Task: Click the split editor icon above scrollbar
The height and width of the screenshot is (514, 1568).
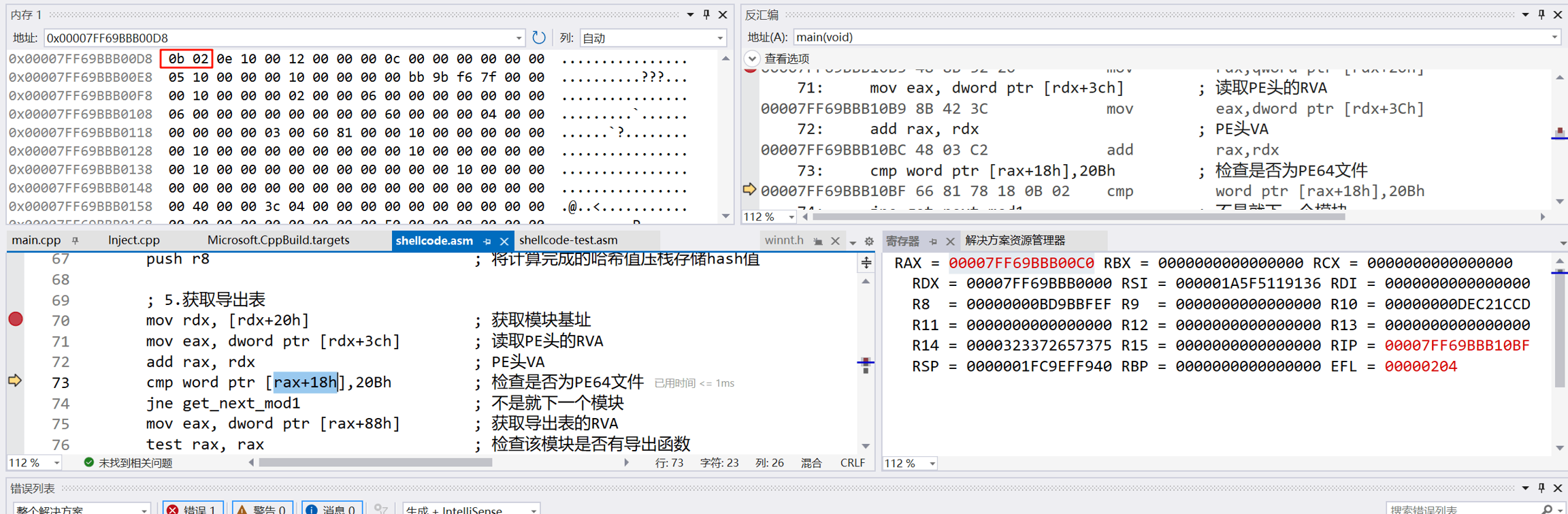Action: [x=866, y=263]
